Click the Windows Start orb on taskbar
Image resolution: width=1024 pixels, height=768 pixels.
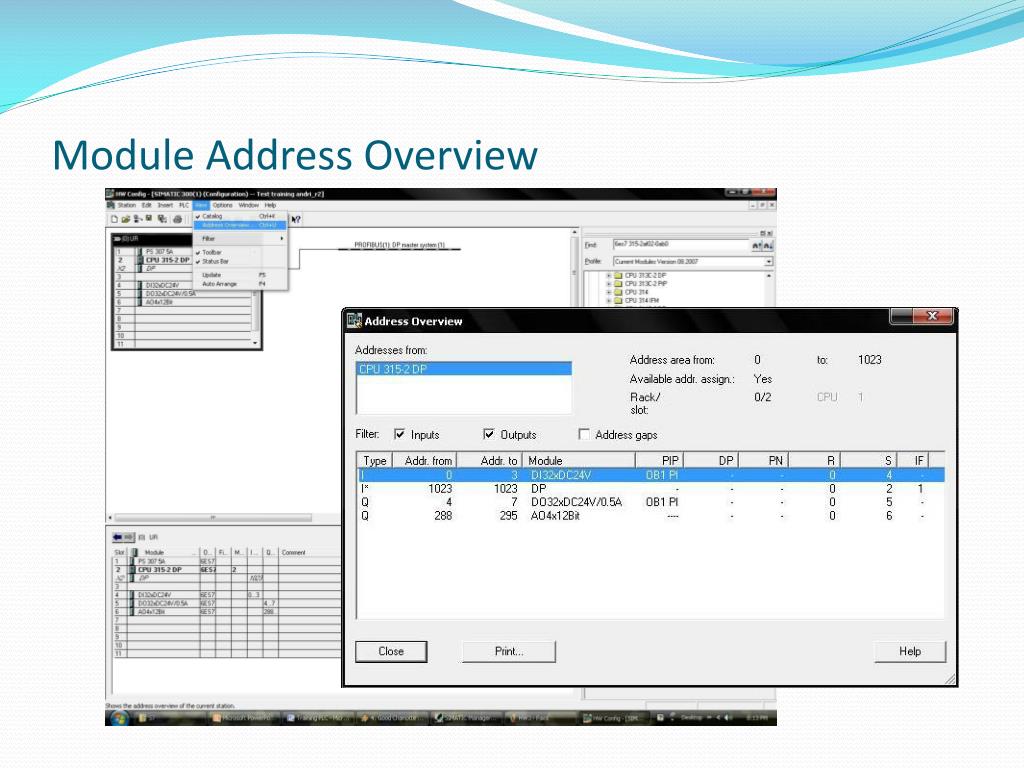click(x=119, y=718)
